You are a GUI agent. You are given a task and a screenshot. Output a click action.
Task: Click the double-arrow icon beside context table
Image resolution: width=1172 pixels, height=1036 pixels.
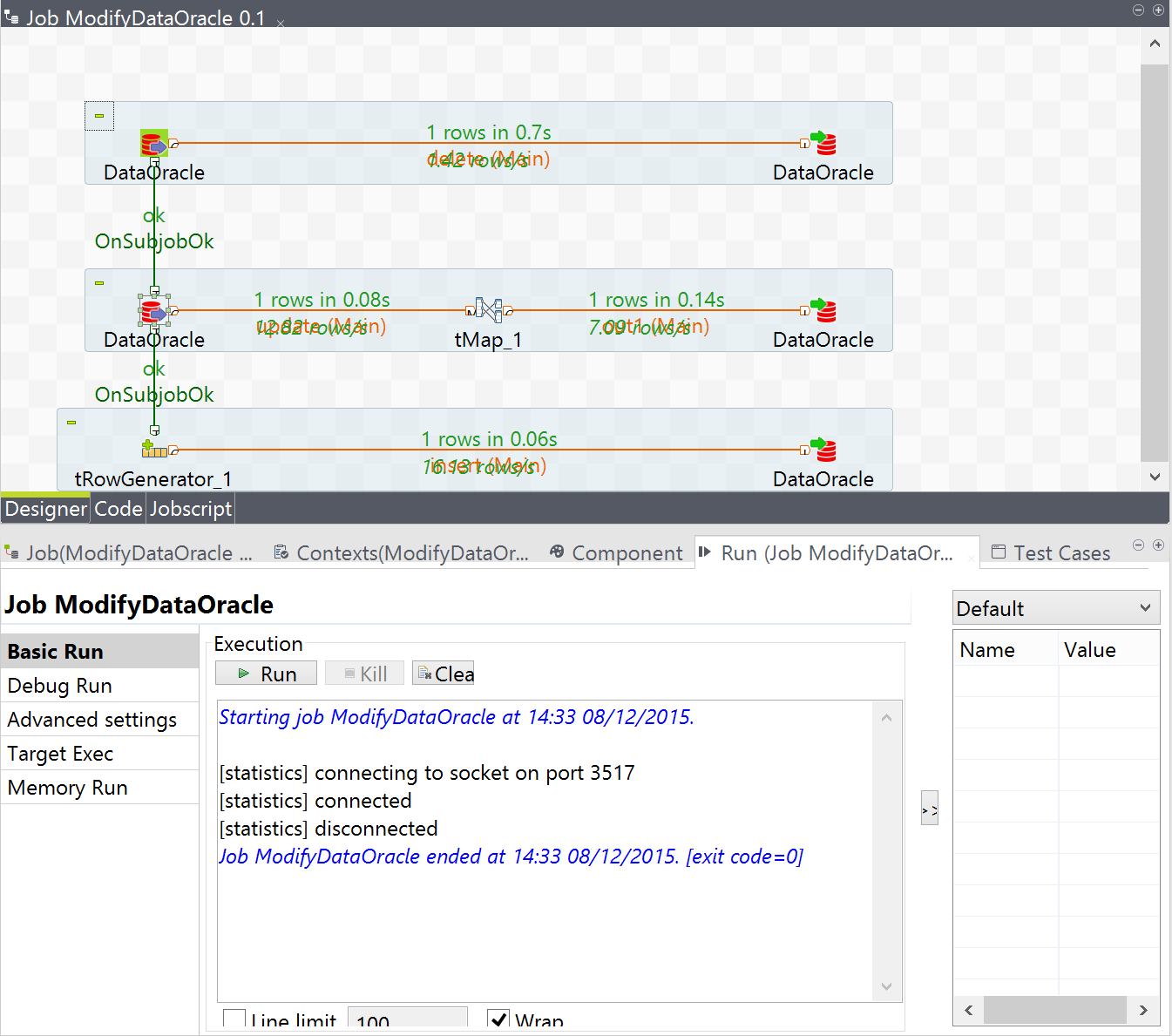[929, 808]
